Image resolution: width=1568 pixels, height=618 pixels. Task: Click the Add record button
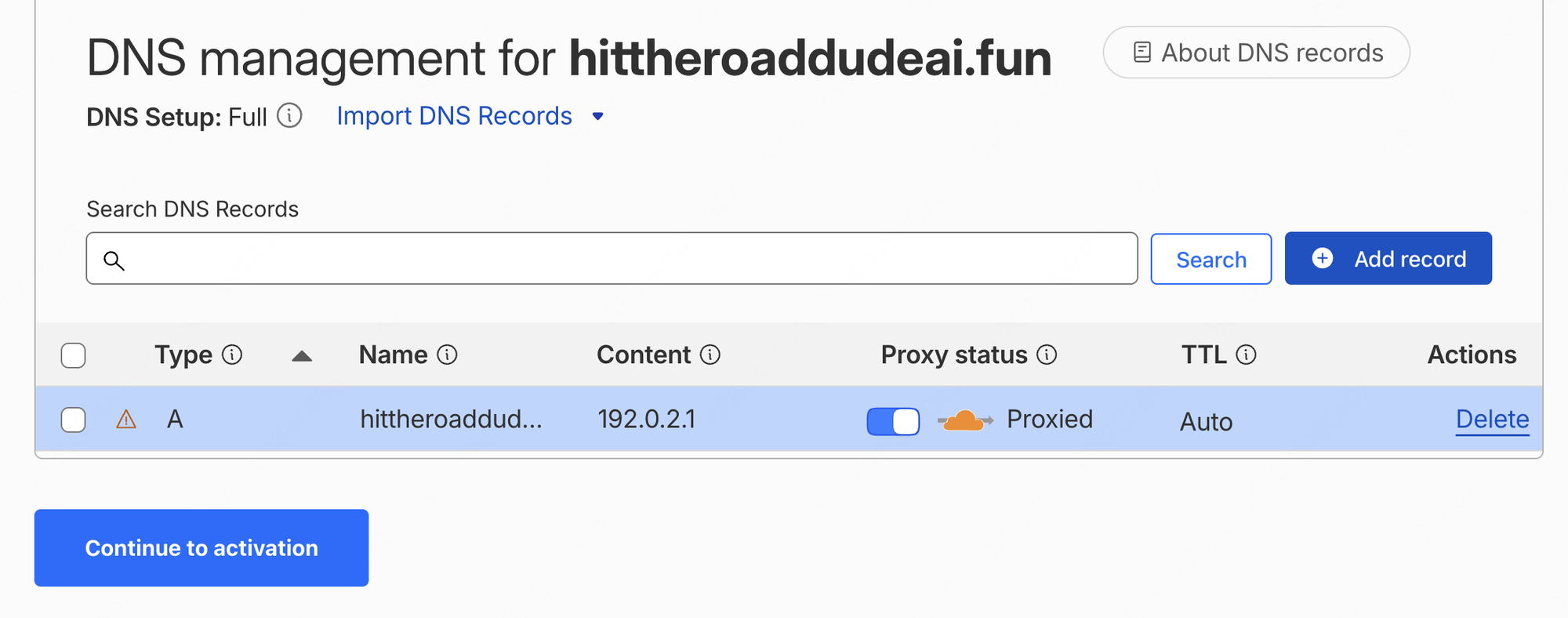[x=1388, y=258]
